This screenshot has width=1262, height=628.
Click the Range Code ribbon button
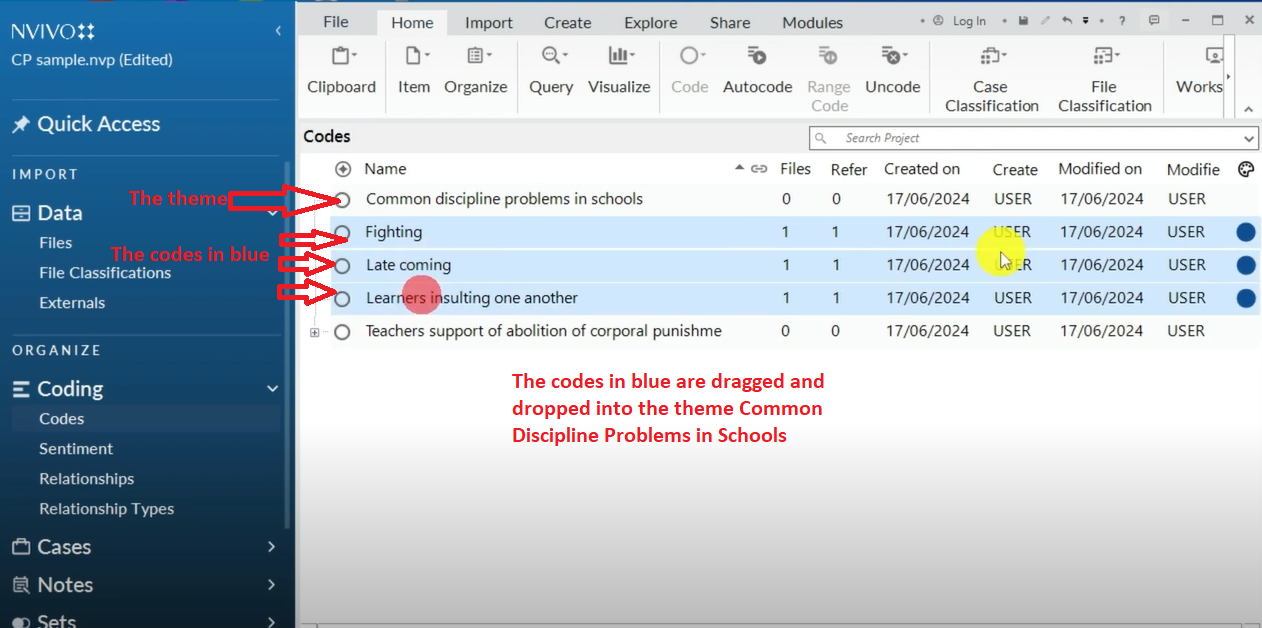coord(829,78)
